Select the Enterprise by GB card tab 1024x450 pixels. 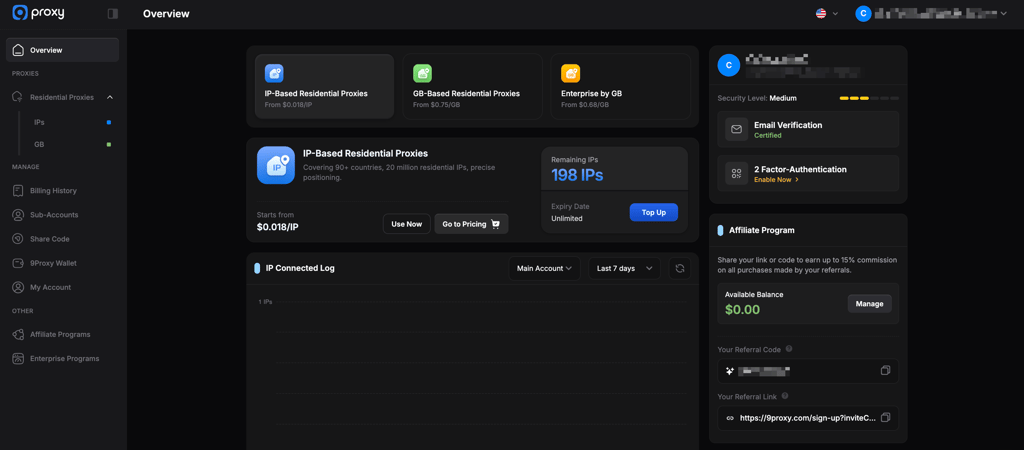point(620,86)
